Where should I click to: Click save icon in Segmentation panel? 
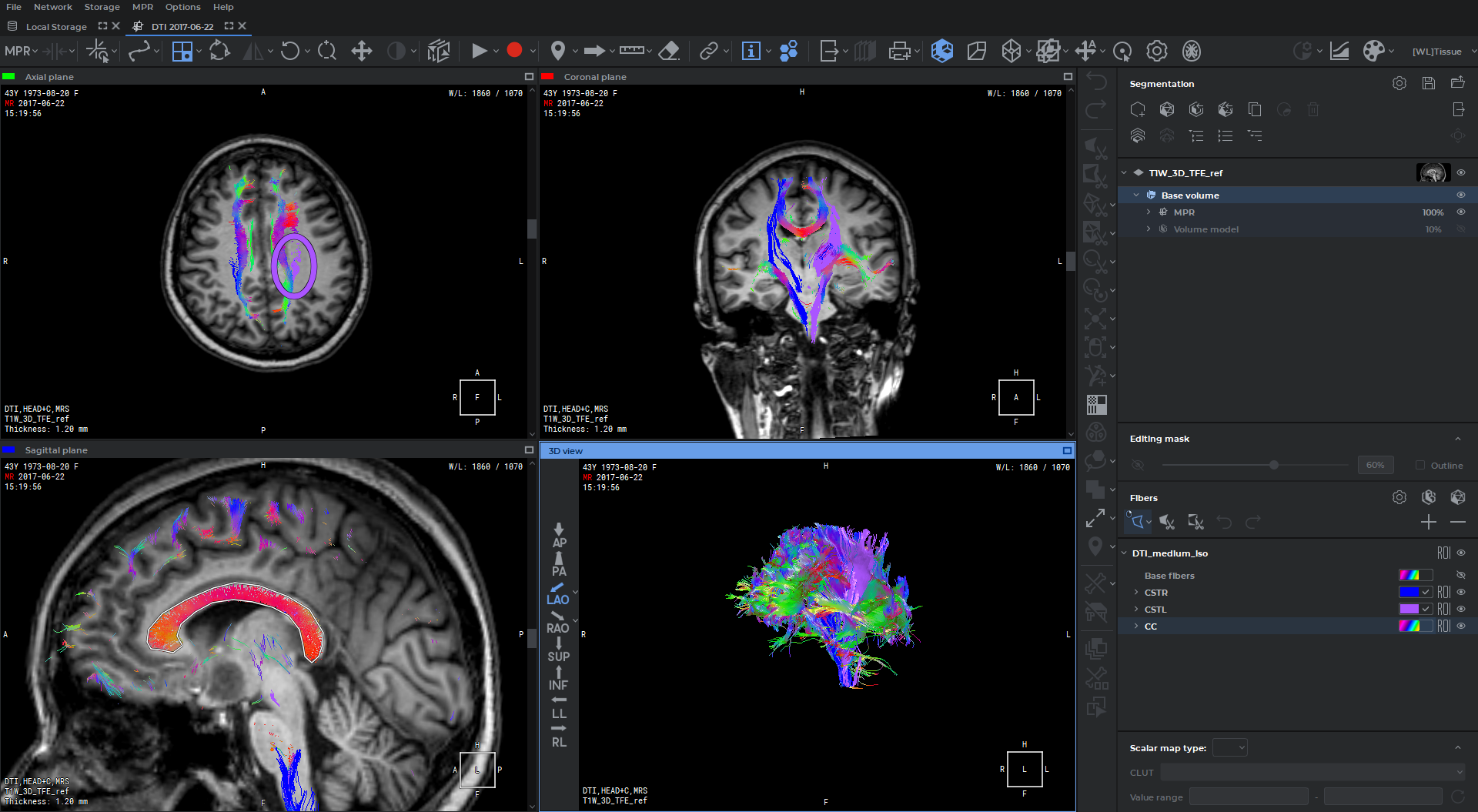point(1429,83)
